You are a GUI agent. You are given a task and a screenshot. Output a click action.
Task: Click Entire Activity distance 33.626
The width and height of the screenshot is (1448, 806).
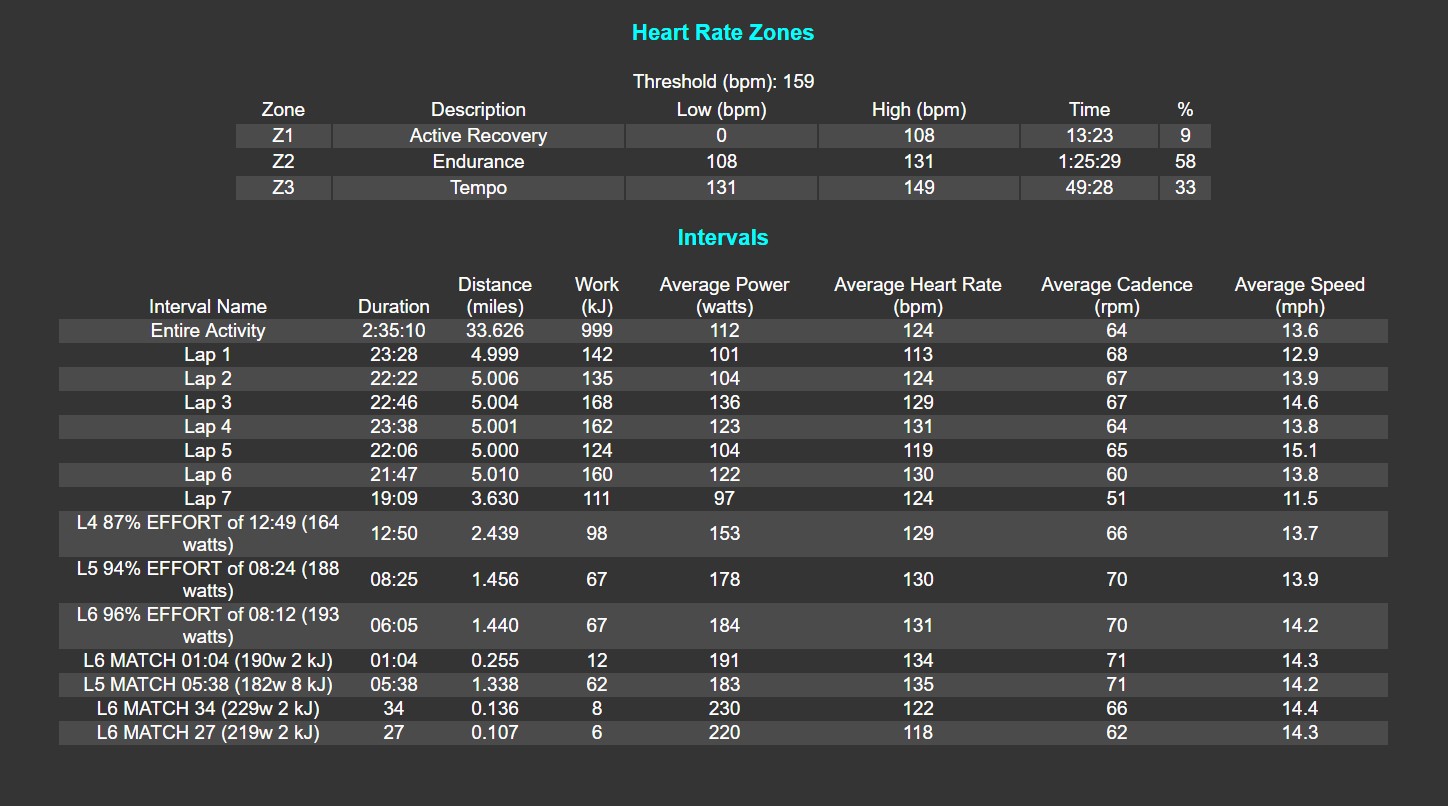click(495, 331)
